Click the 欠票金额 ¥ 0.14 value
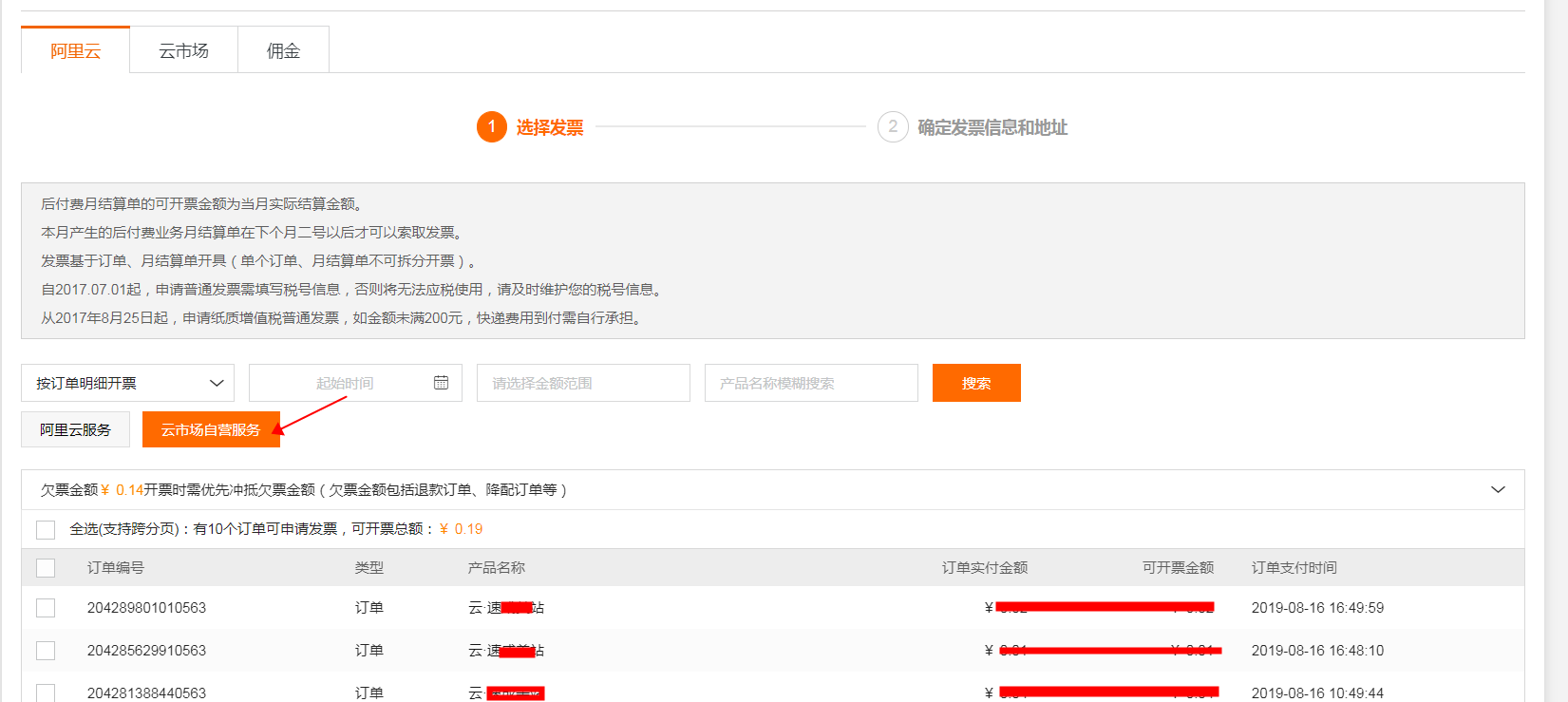The width and height of the screenshot is (1568, 702). (122, 490)
